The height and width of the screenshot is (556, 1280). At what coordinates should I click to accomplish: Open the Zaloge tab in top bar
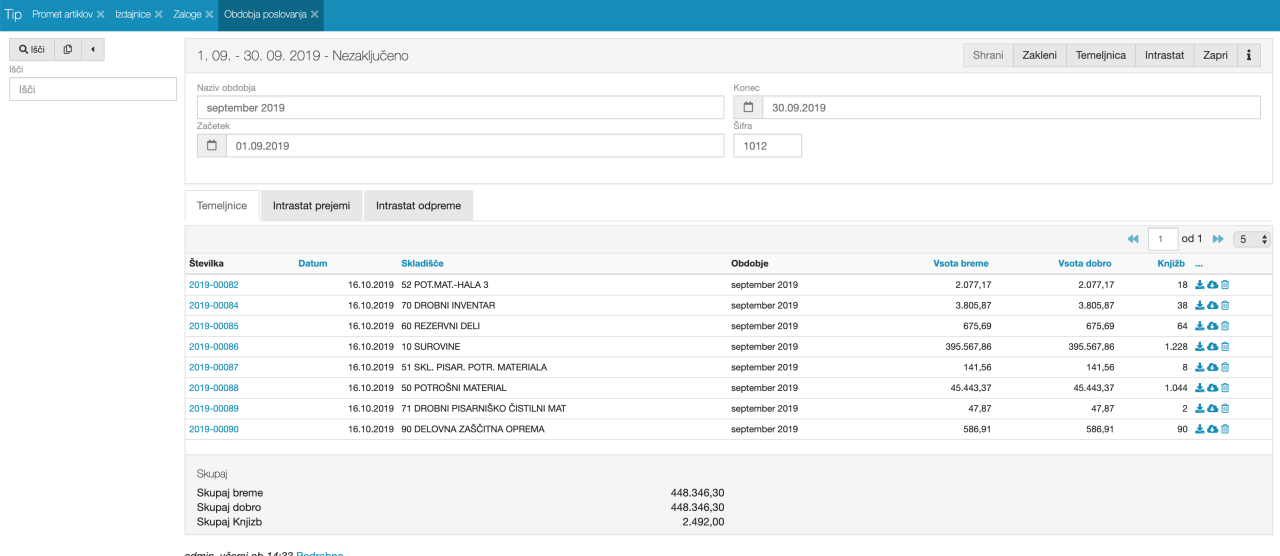point(187,15)
